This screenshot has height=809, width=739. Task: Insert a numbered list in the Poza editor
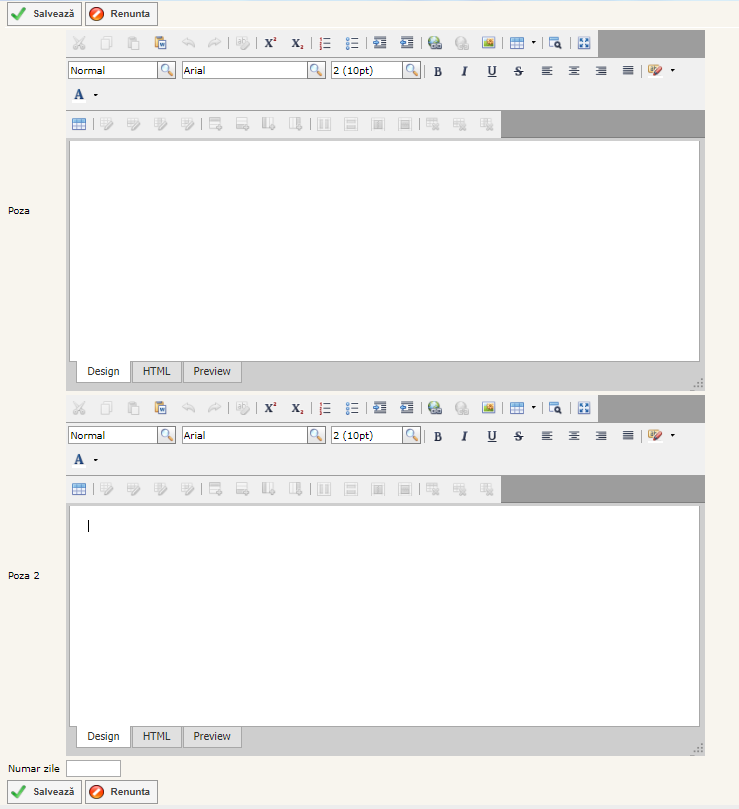(x=325, y=43)
